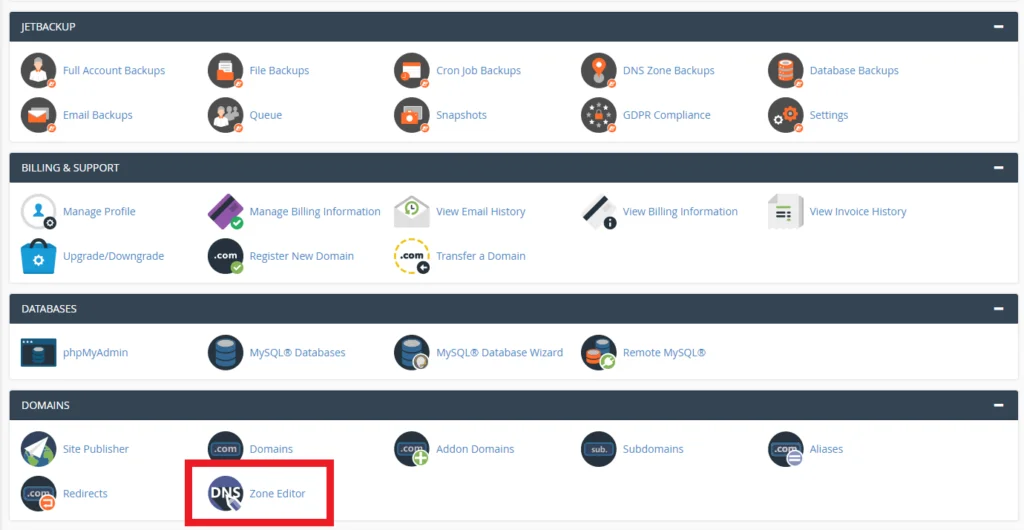This screenshot has width=1024, height=530.
Task: Collapse the BILLING & SUPPORT section
Action: coord(998,168)
